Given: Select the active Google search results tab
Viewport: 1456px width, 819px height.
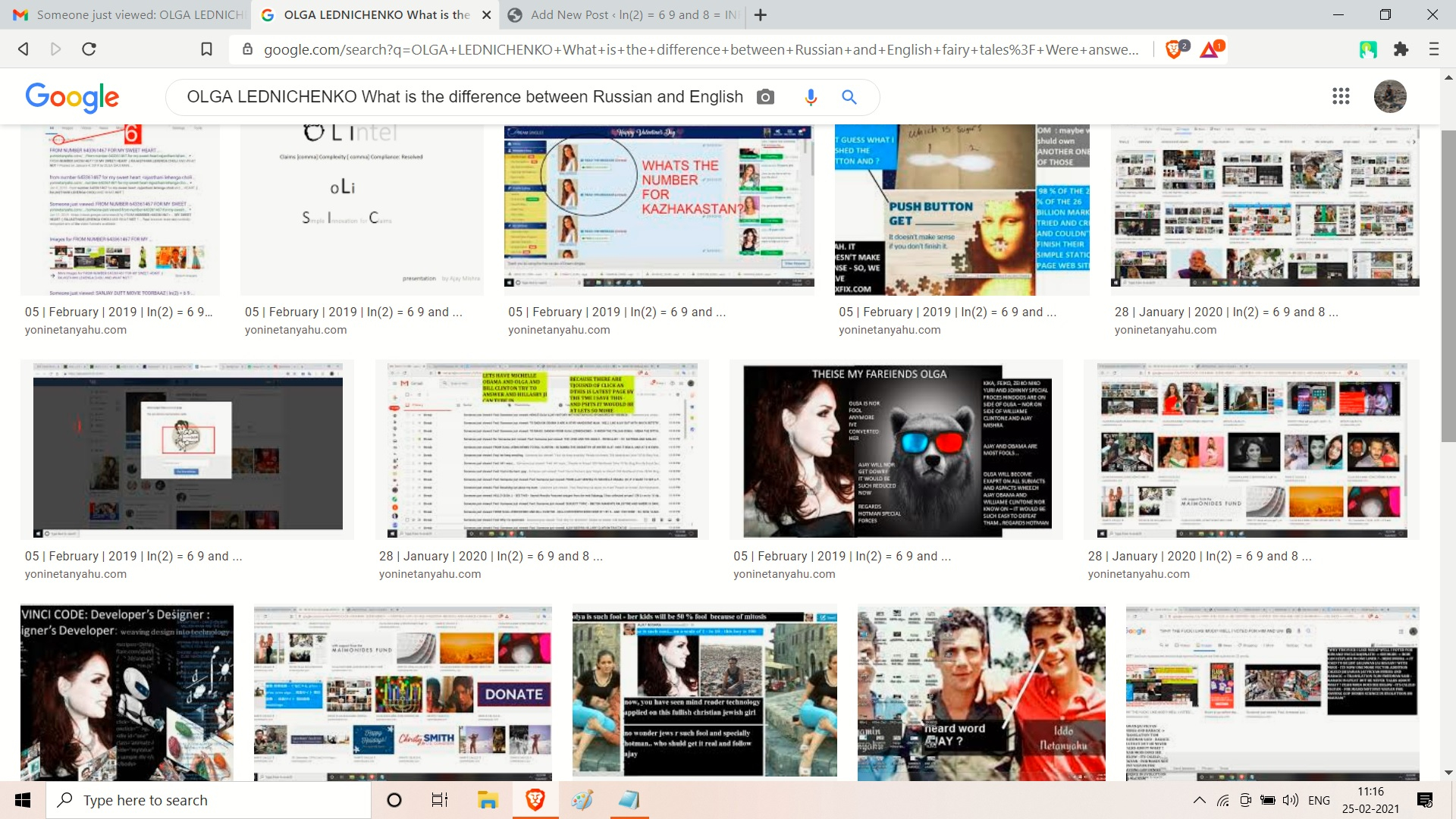Looking at the screenshot, I should pos(374,14).
